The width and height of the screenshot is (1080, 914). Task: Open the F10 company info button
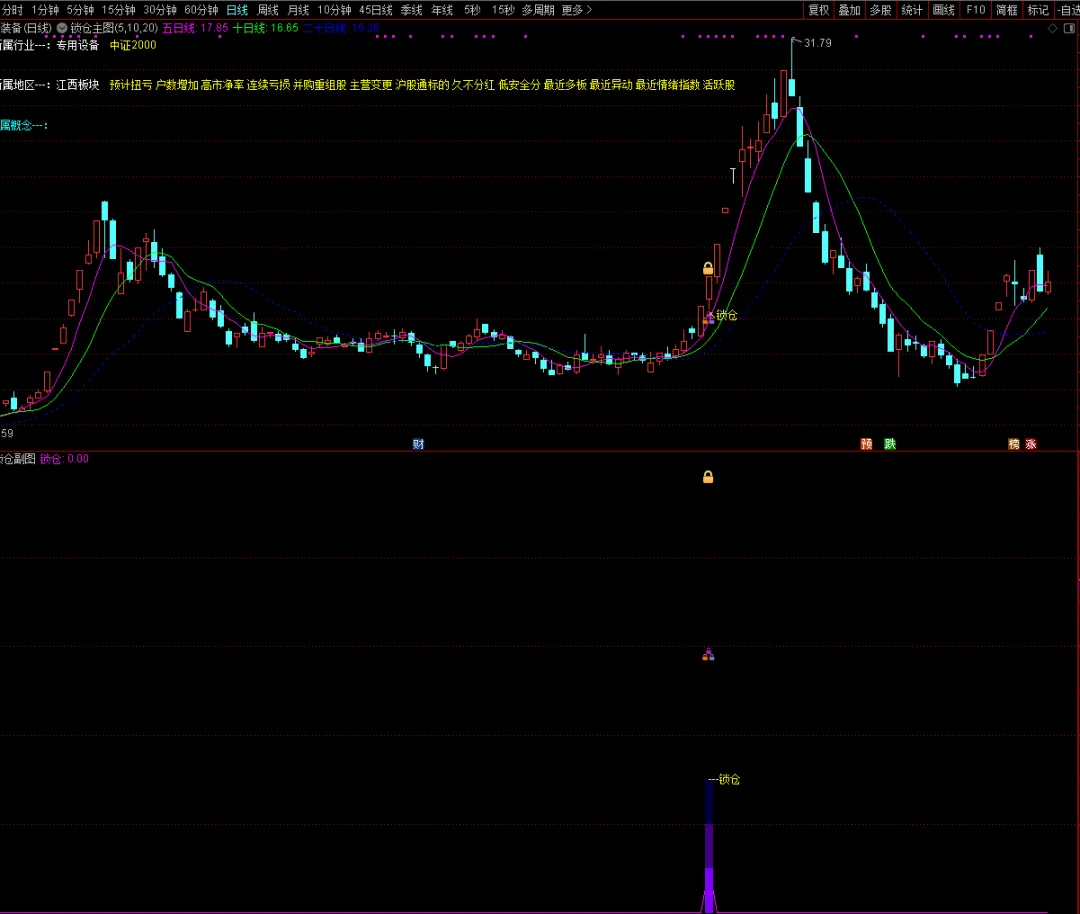[x=975, y=10]
